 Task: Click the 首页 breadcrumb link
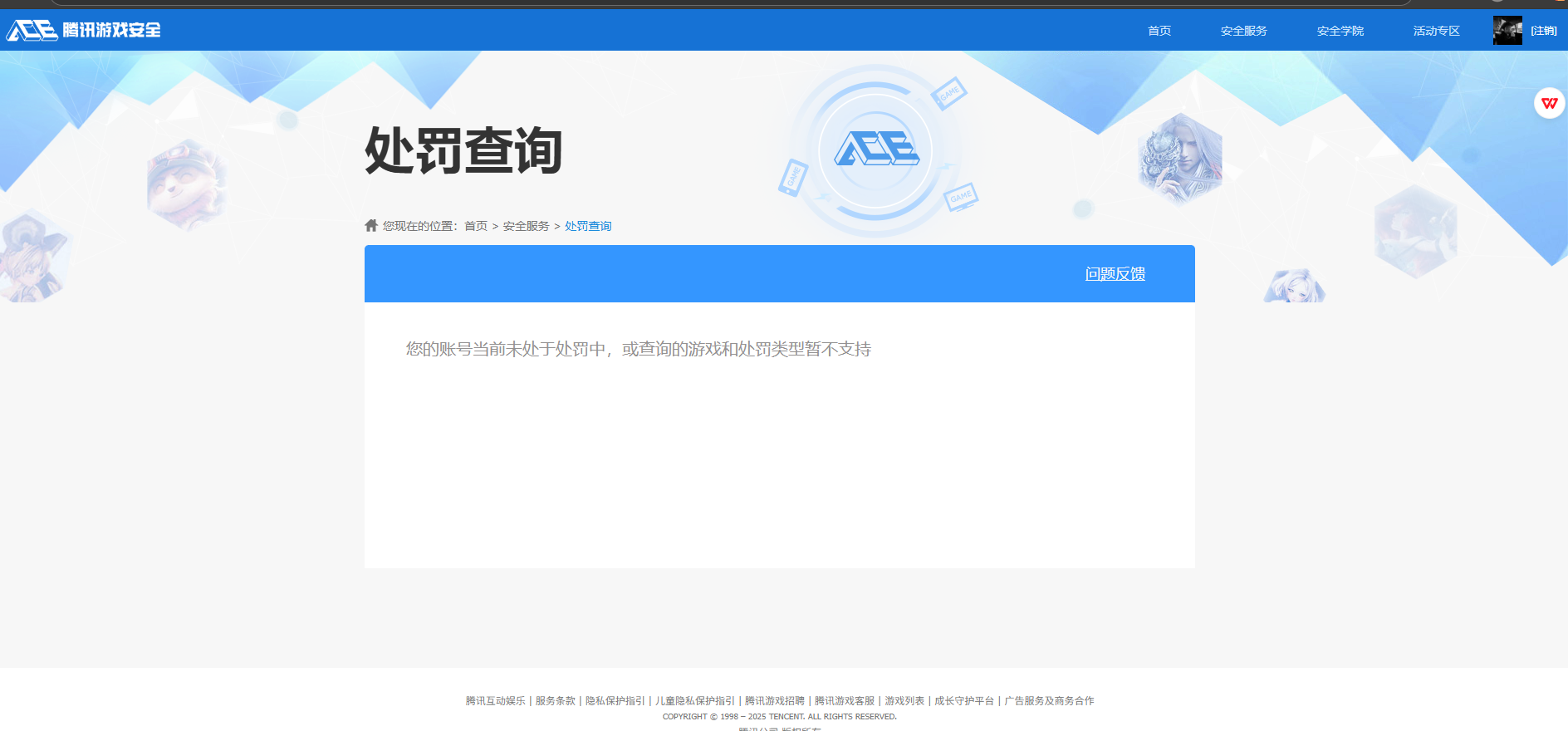coord(476,226)
